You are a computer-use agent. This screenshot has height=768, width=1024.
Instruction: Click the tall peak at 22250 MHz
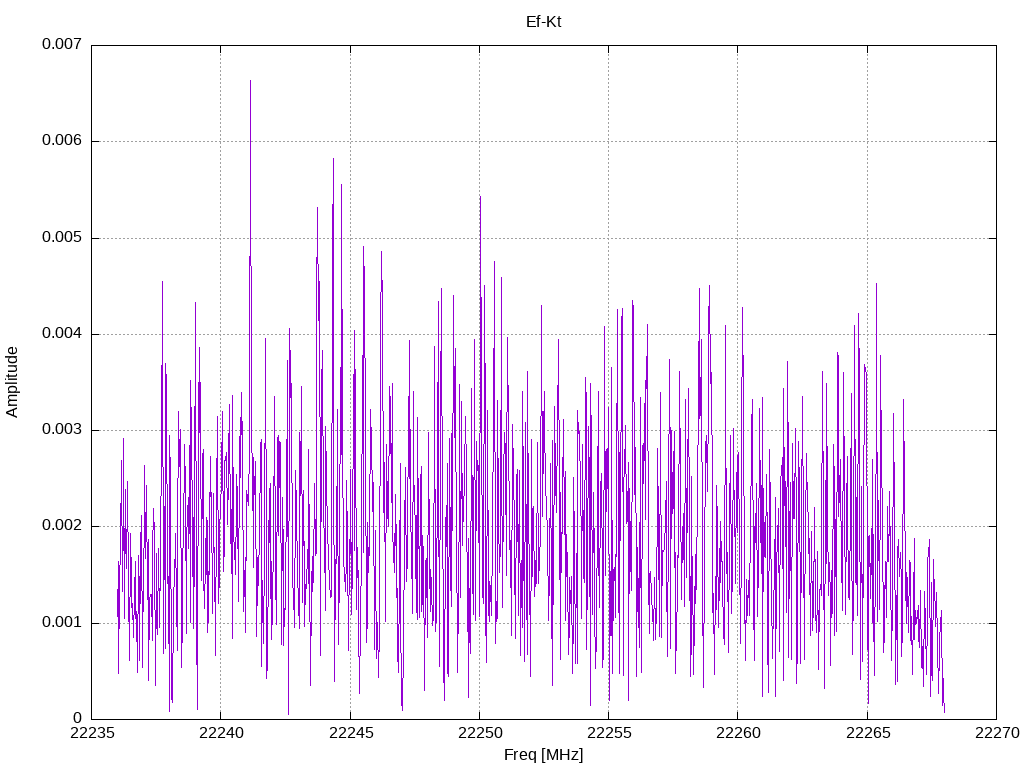480,197
